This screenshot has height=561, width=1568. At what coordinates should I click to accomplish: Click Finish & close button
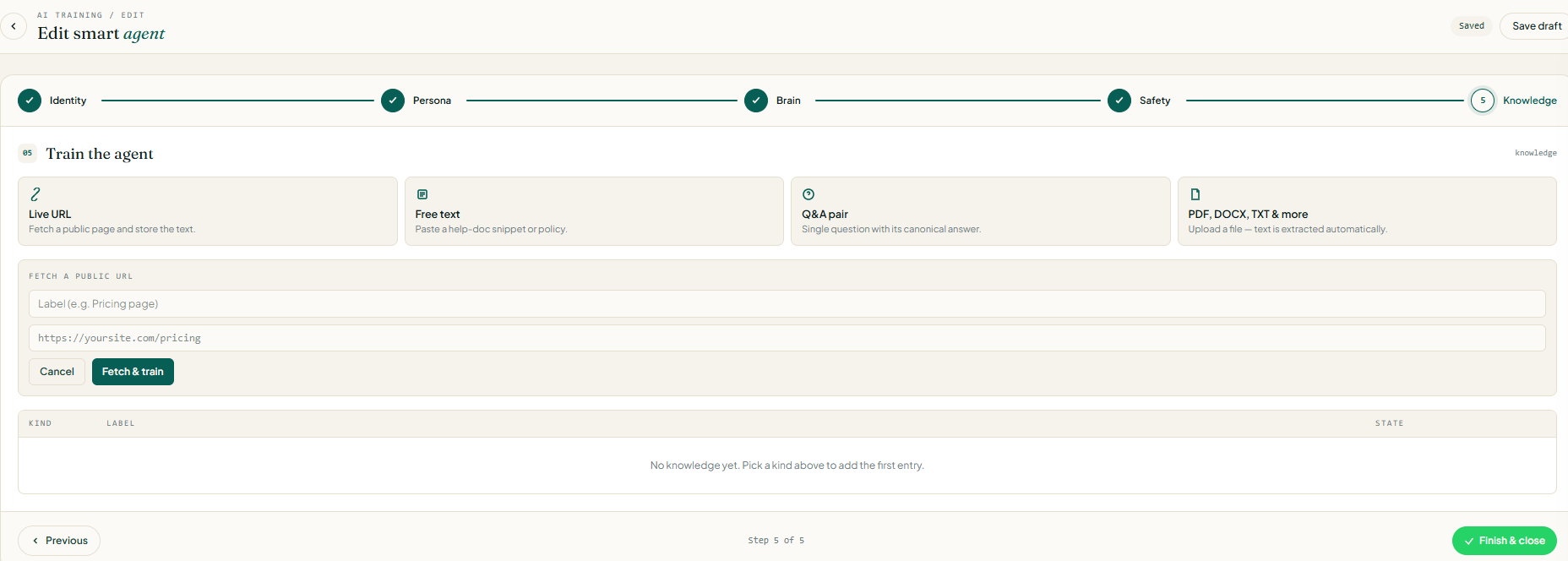(1504, 541)
